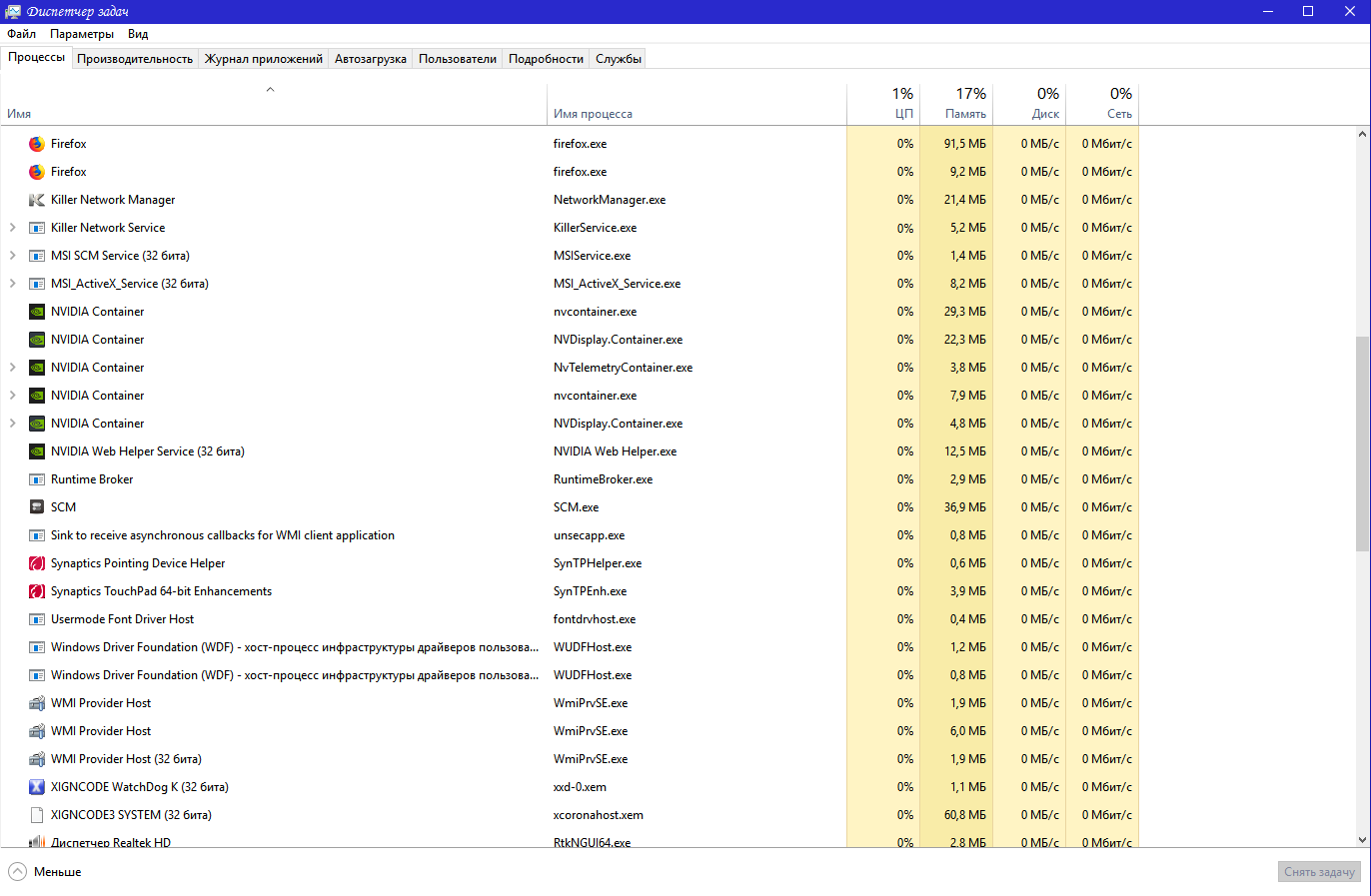
Task: Click the XIGNCODE3 SYSTEM file icon
Action: [37, 815]
